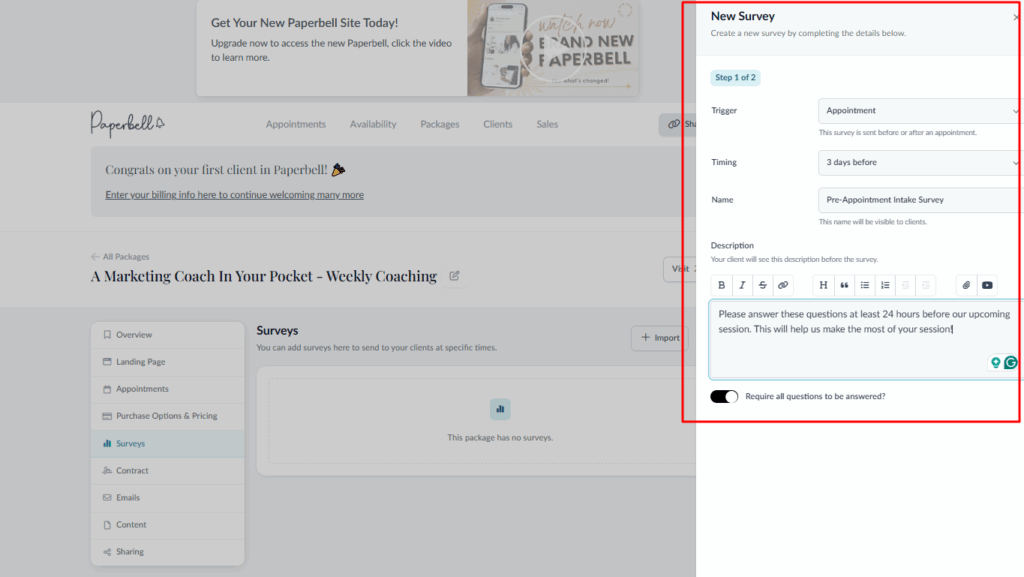Insert a link using the link icon
1024x577 pixels.
(x=783, y=285)
